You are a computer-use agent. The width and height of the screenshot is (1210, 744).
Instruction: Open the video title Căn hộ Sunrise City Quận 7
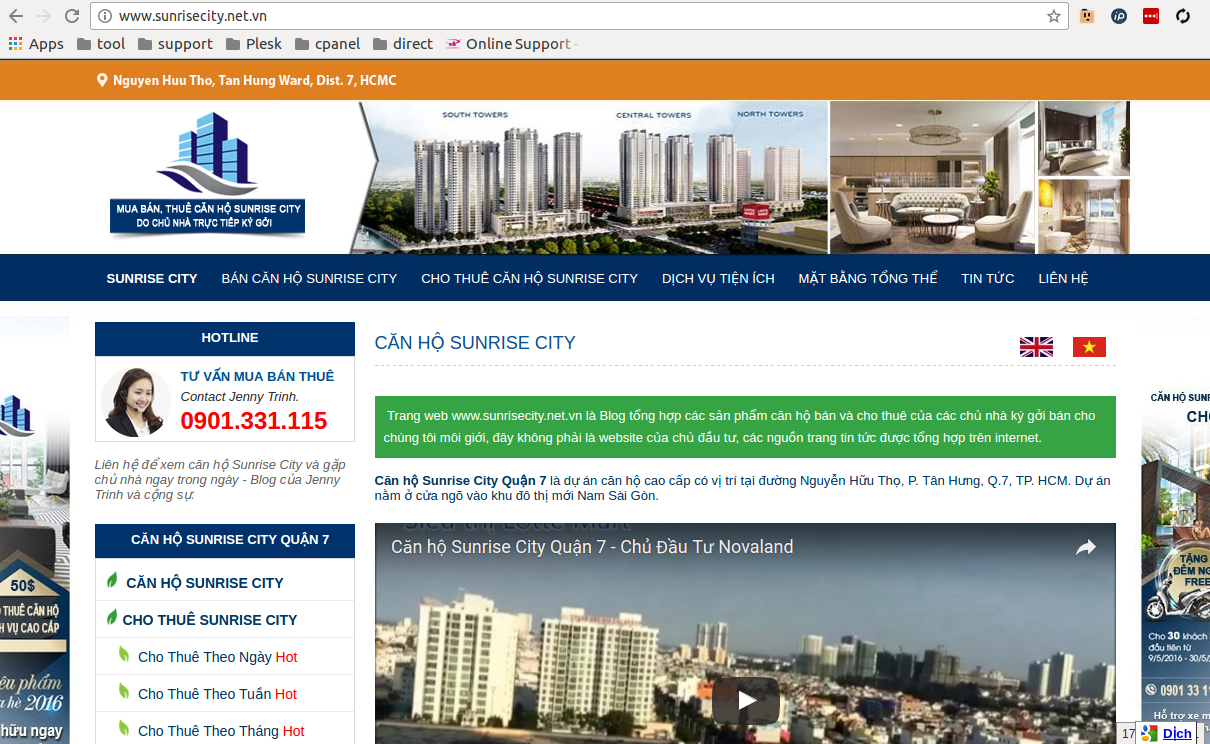tap(592, 547)
